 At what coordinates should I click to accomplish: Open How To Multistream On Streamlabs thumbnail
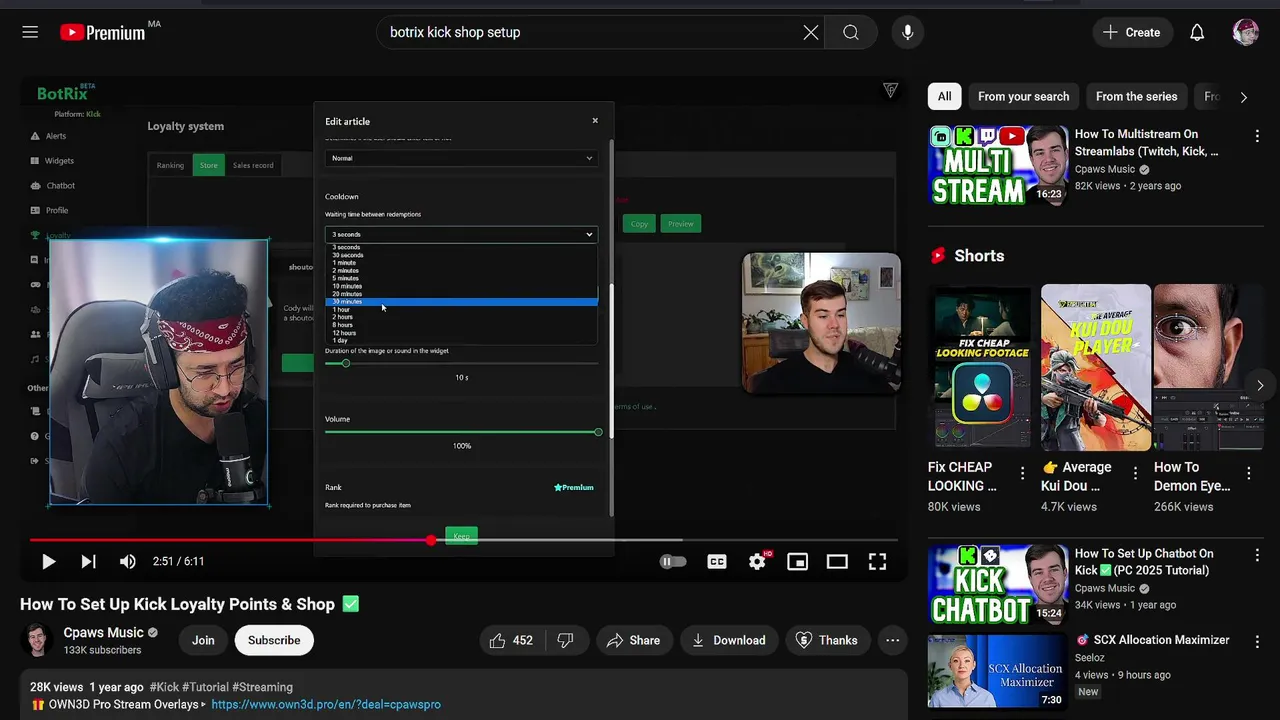[x=998, y=165]
